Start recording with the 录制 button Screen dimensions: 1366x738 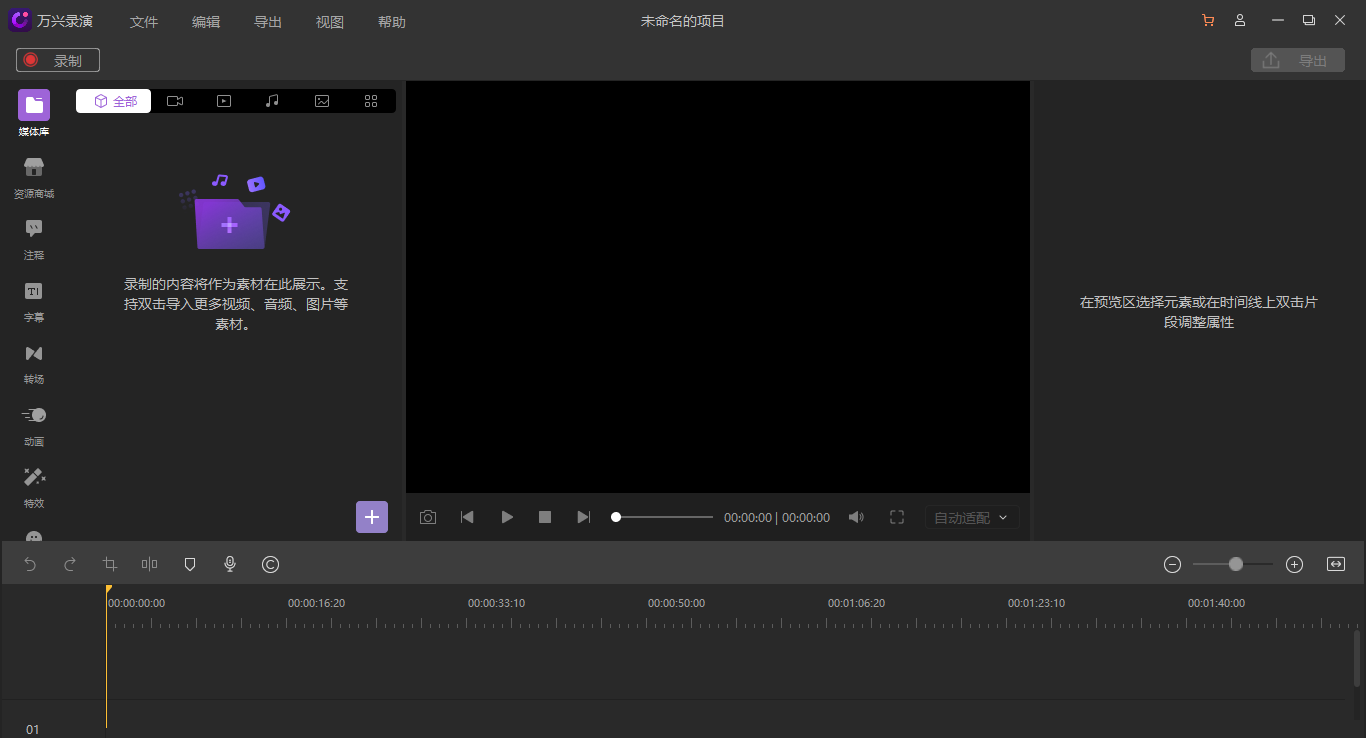pos(58,60)
